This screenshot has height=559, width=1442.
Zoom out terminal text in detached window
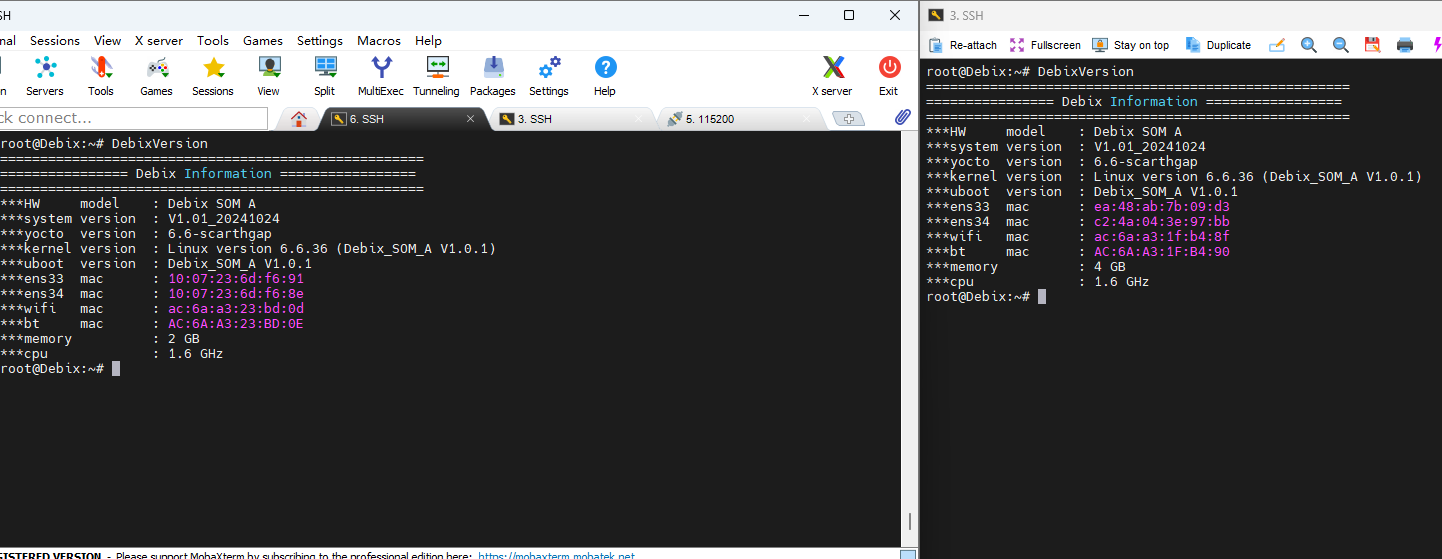coord(1340,45)
